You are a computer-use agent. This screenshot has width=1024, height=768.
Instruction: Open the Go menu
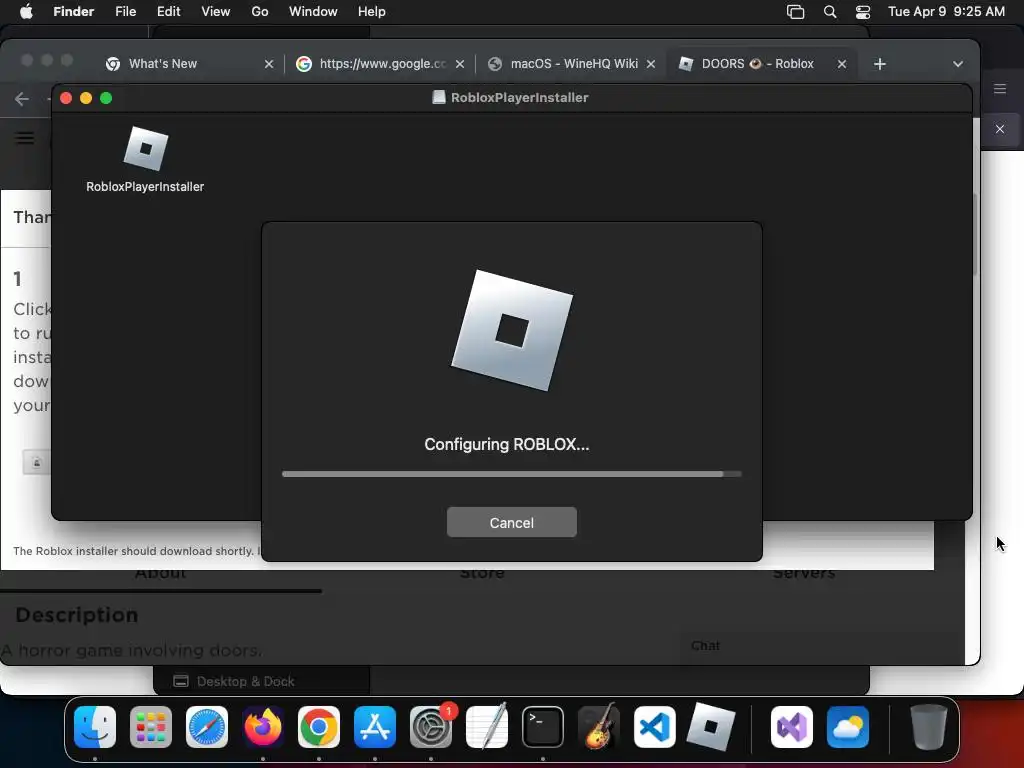[x=260, y=11]
